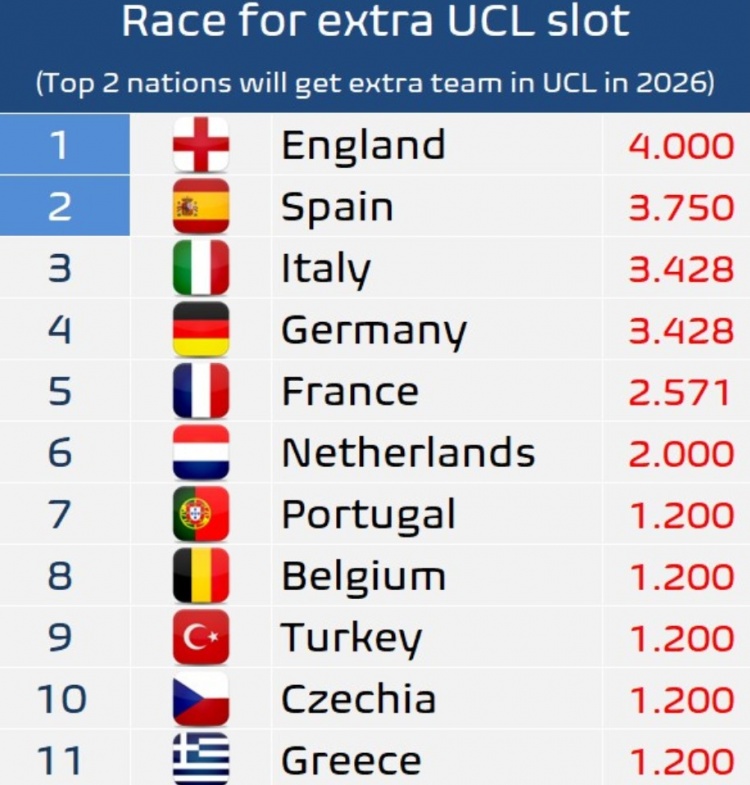
Task: Click the highlighted rank 2 cell
Action: pos(65,206)
